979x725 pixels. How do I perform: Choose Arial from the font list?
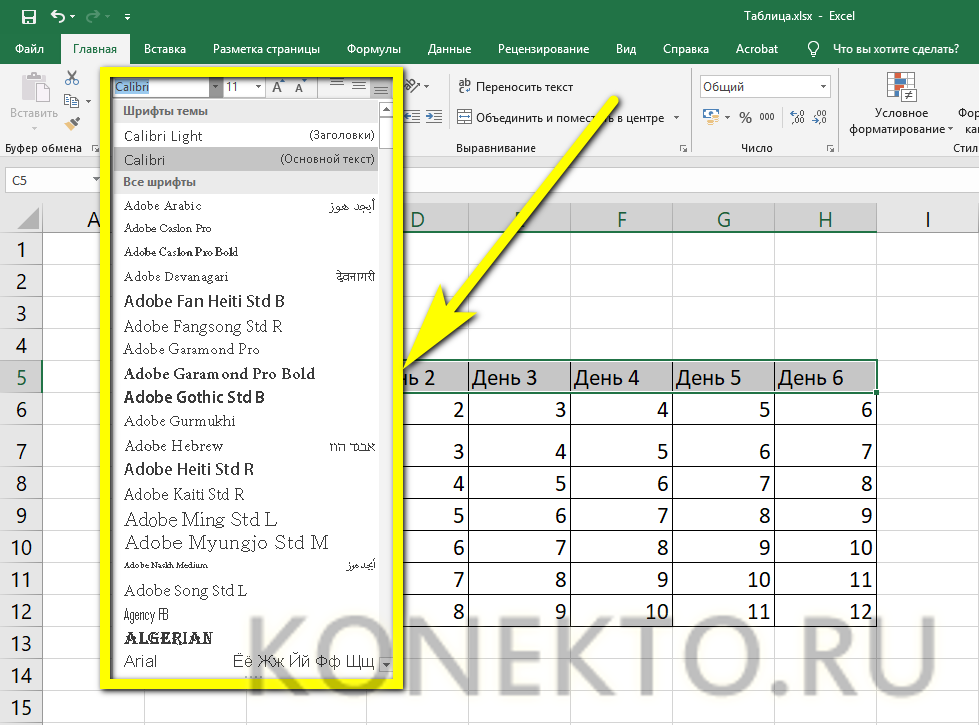141,661
